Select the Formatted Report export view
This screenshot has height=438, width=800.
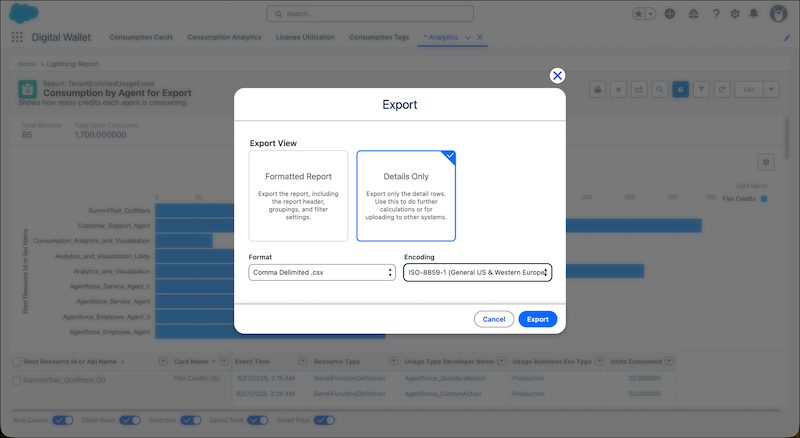(298, 196)
